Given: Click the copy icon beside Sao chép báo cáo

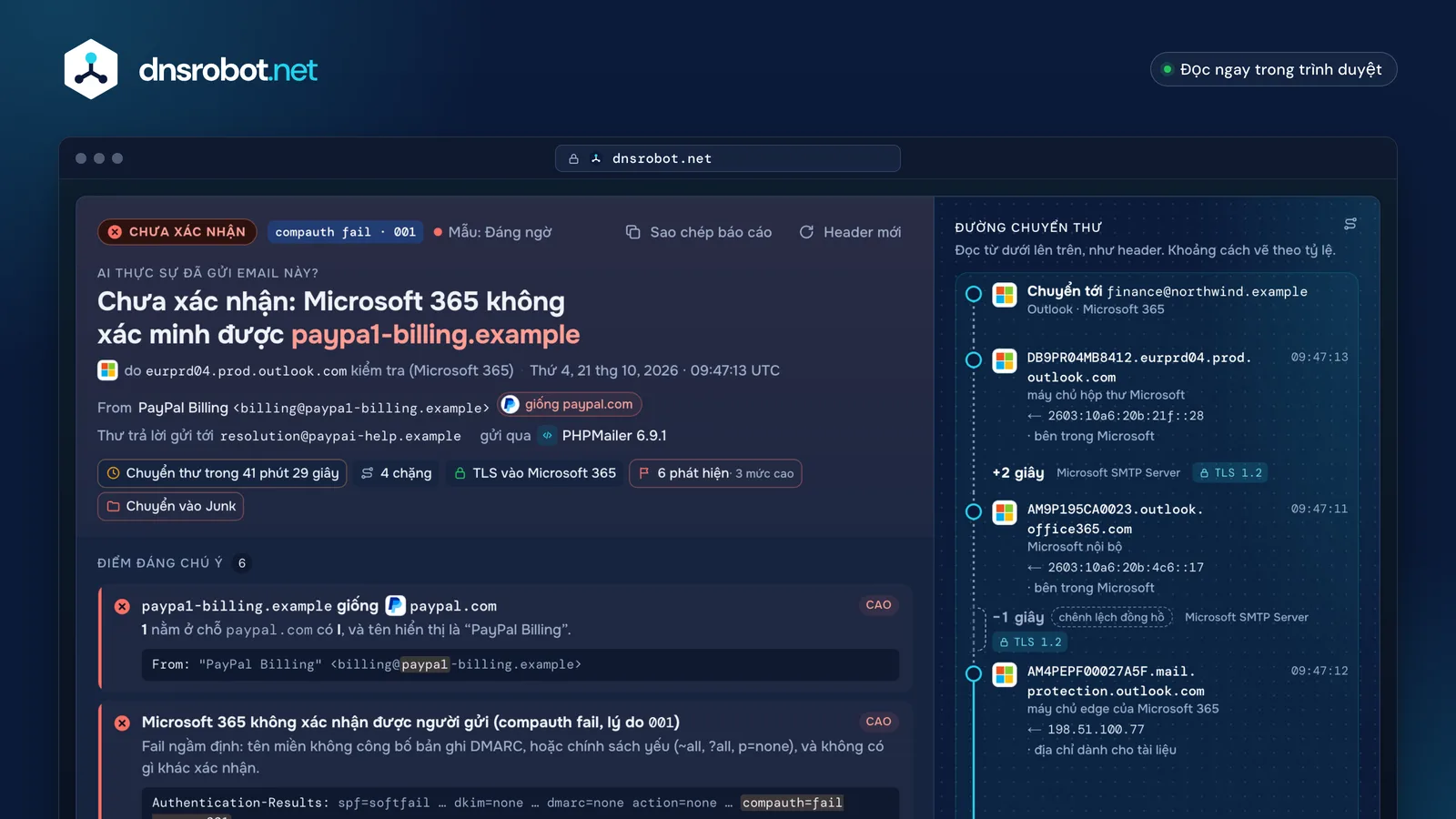Looking at the screenshot, I should pyautogui.click(x=632, y=232).
